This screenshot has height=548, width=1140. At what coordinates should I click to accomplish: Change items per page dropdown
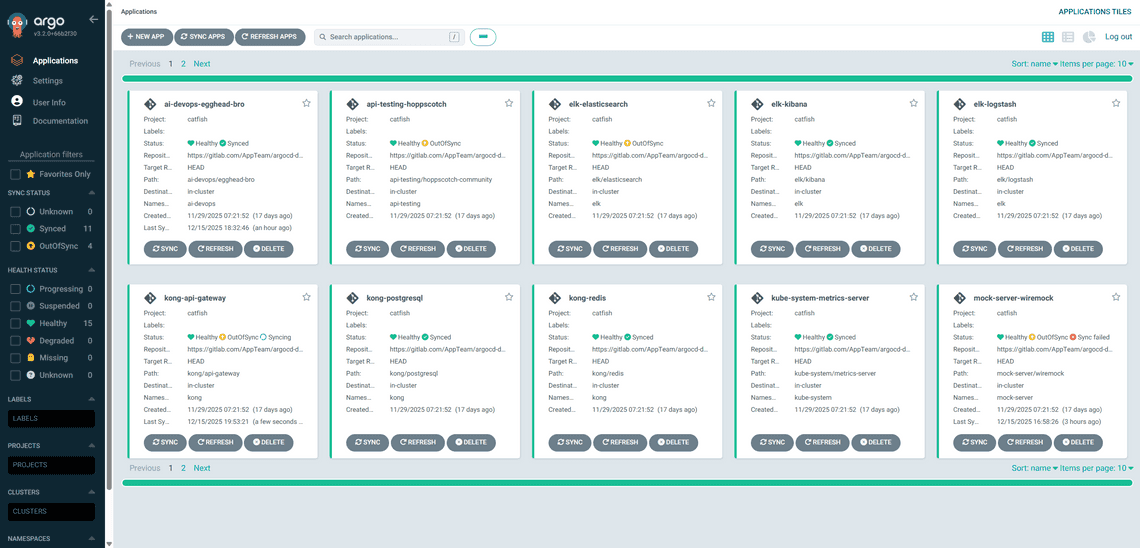click(1097, 63)
